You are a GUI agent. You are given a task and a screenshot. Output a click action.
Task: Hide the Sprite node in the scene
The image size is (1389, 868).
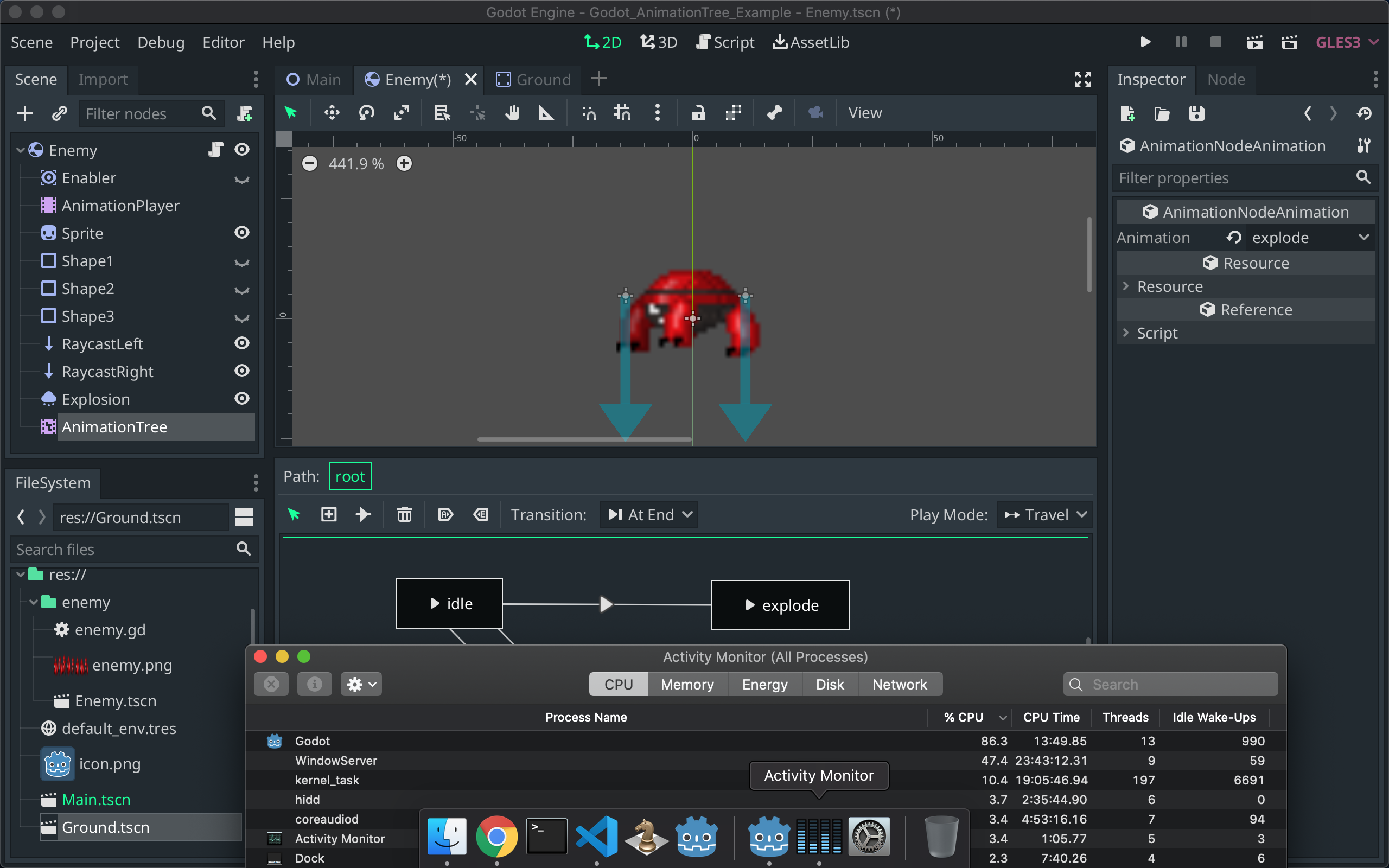tap(241, 233)
